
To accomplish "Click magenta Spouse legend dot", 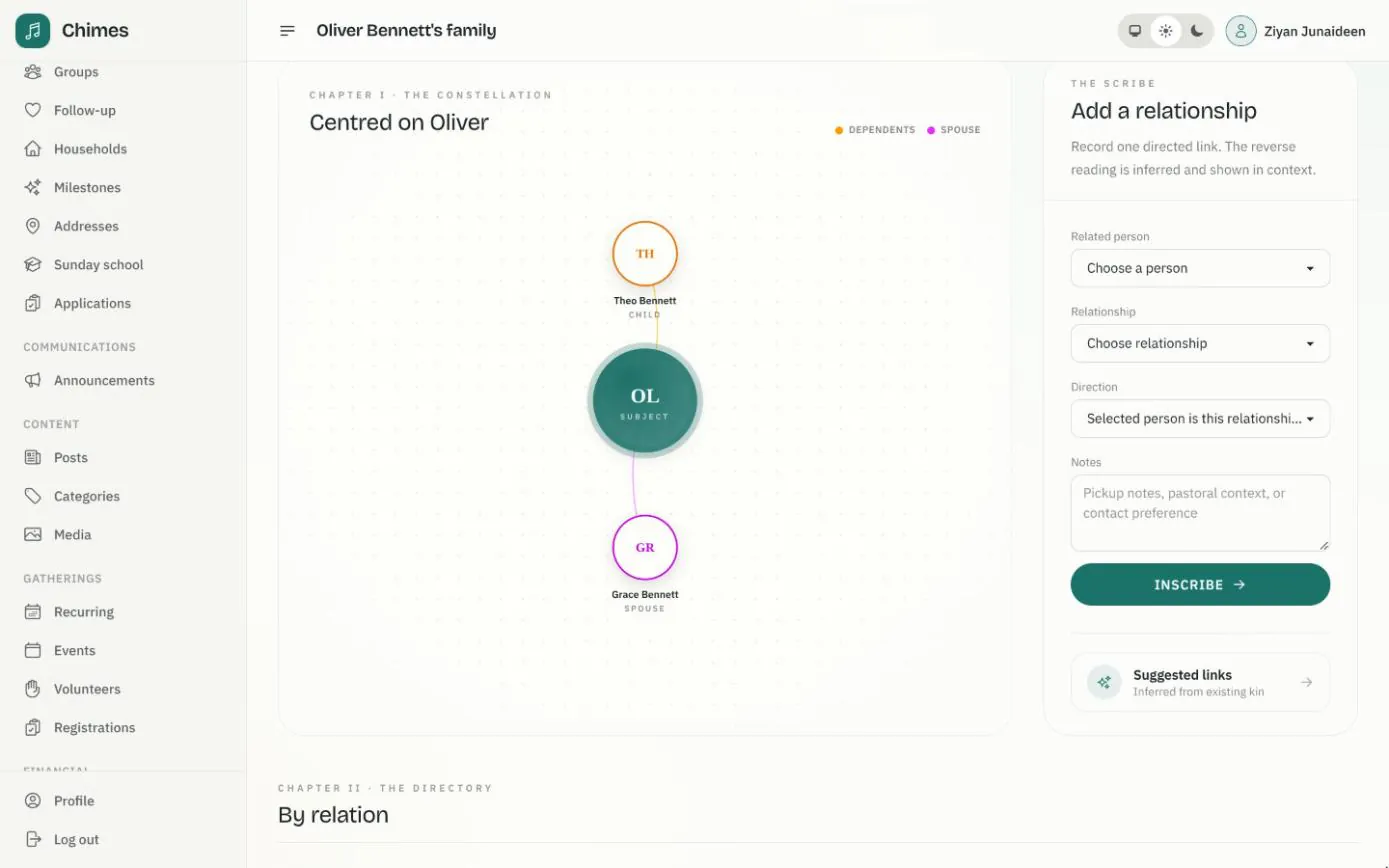I will (x=931, y=130).
